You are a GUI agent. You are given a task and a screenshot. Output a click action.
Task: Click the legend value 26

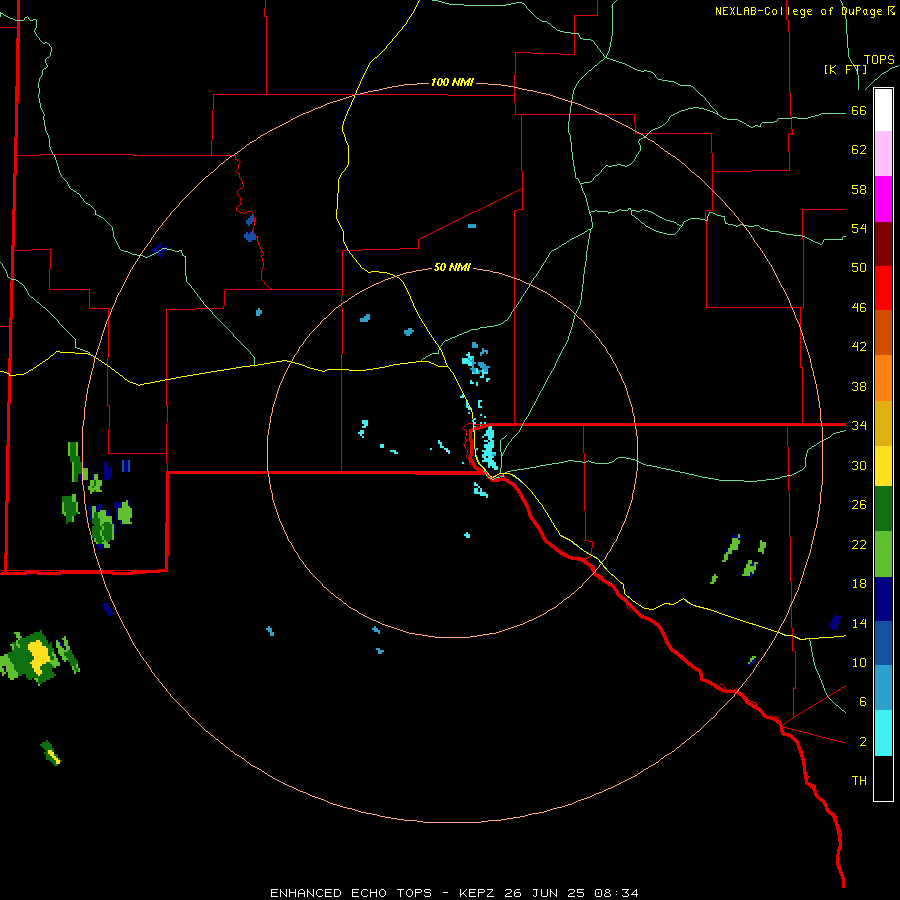click(x=859, y=505)
